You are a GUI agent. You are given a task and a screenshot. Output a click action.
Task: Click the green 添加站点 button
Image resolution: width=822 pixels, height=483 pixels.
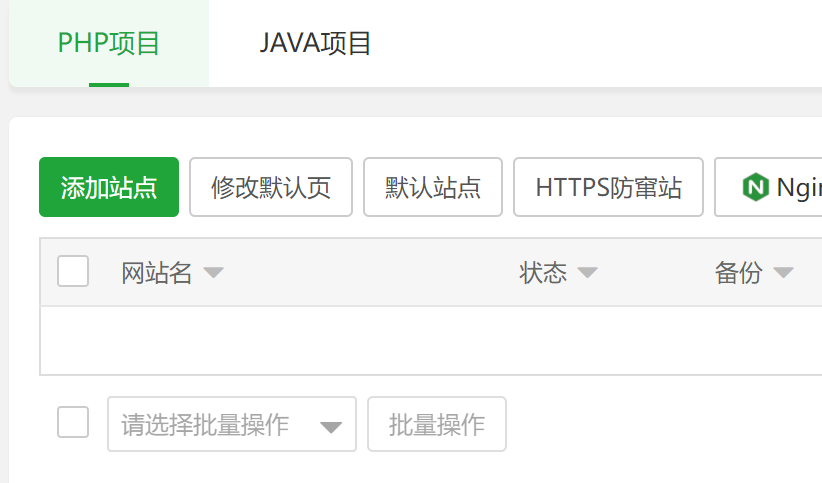[109, 187]
